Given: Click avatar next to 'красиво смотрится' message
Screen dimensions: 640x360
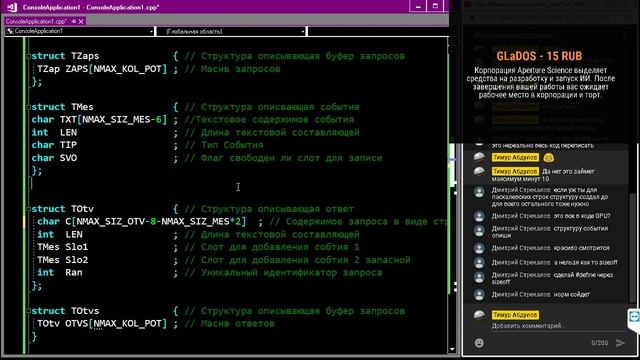Looking at the screenshot, I should [x=479, y=248].
